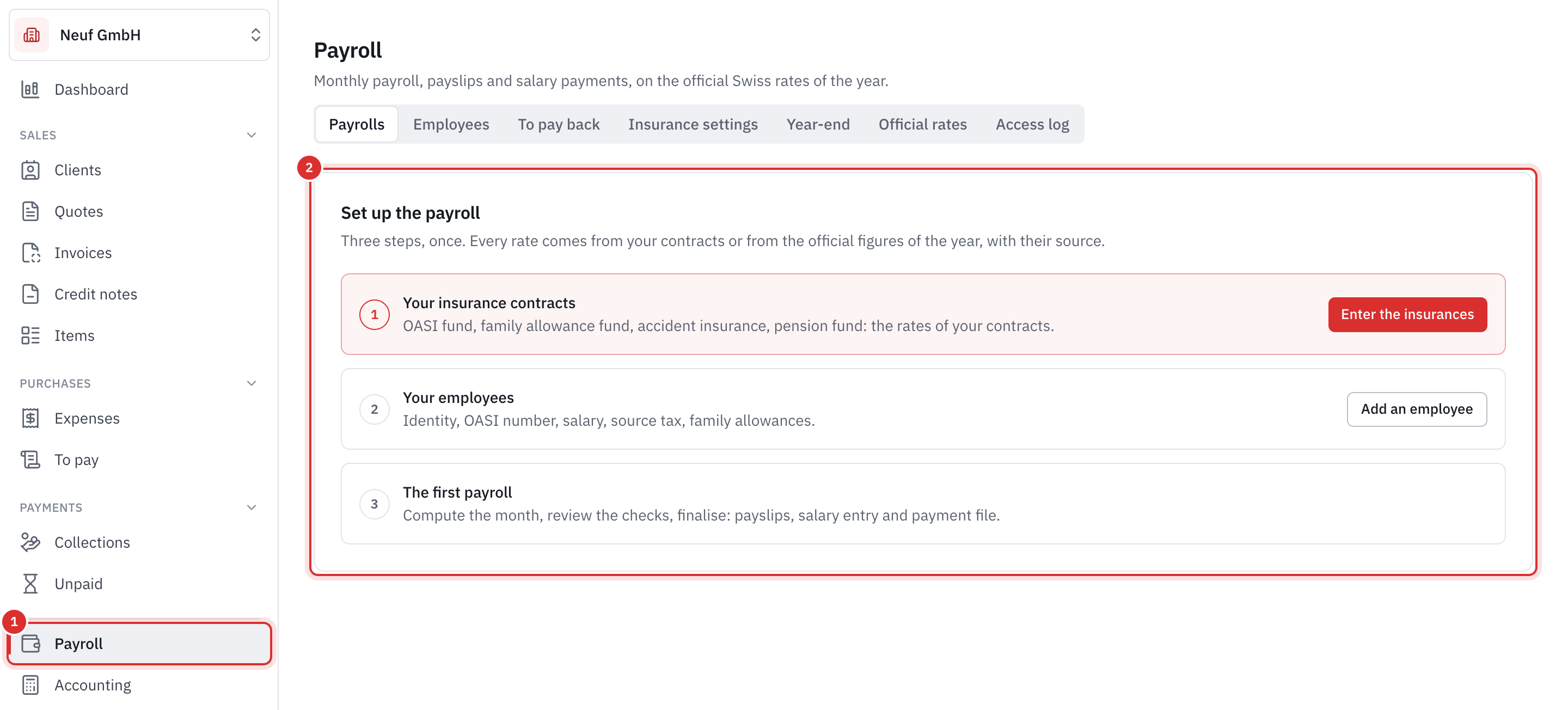Click The first payroll step title
Viewport: 1568px width, 710px height.
coord(457,492)
